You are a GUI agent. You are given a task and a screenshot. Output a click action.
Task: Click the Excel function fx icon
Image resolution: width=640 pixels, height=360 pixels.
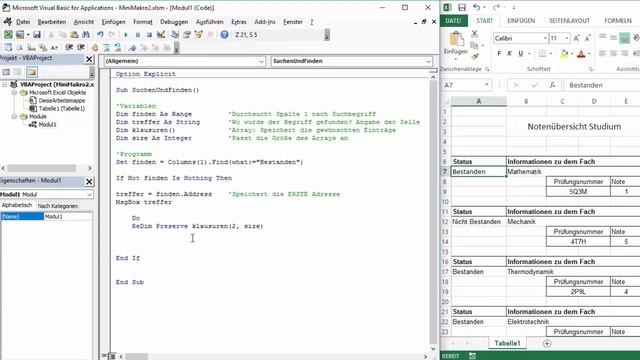[x=552, y=85]
